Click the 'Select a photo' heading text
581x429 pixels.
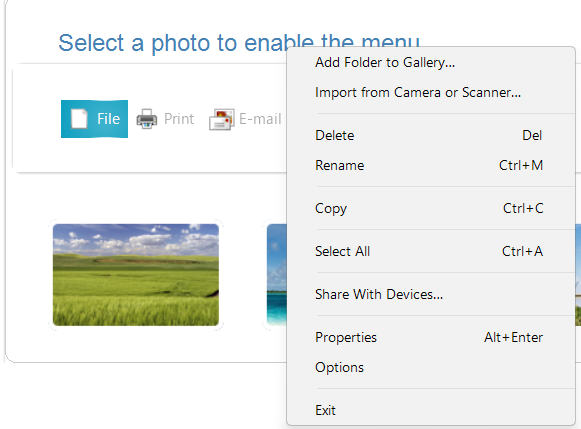(x=239, y=43)
